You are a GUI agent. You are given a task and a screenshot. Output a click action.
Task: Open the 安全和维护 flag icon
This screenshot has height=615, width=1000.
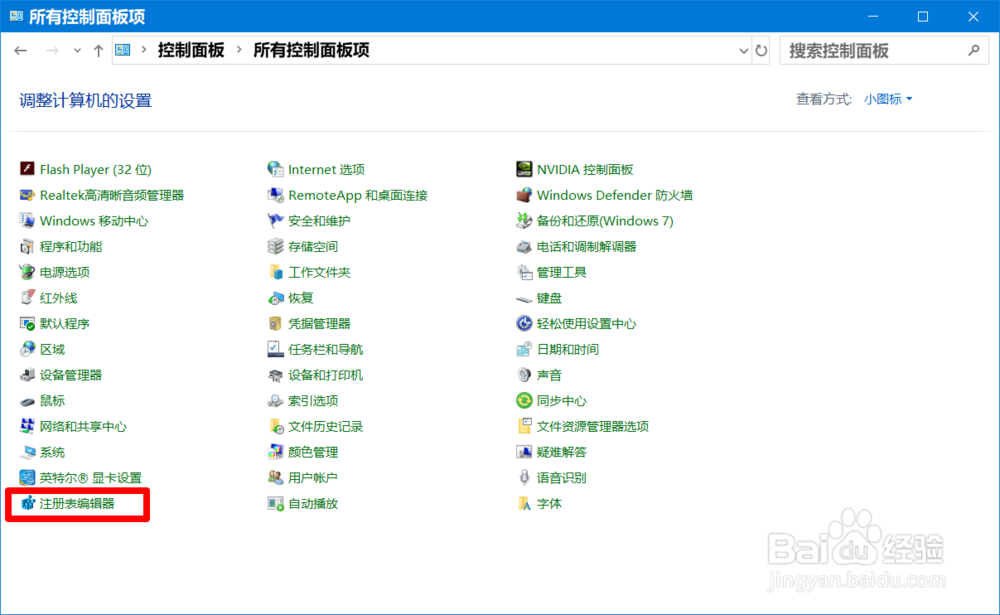276,221
